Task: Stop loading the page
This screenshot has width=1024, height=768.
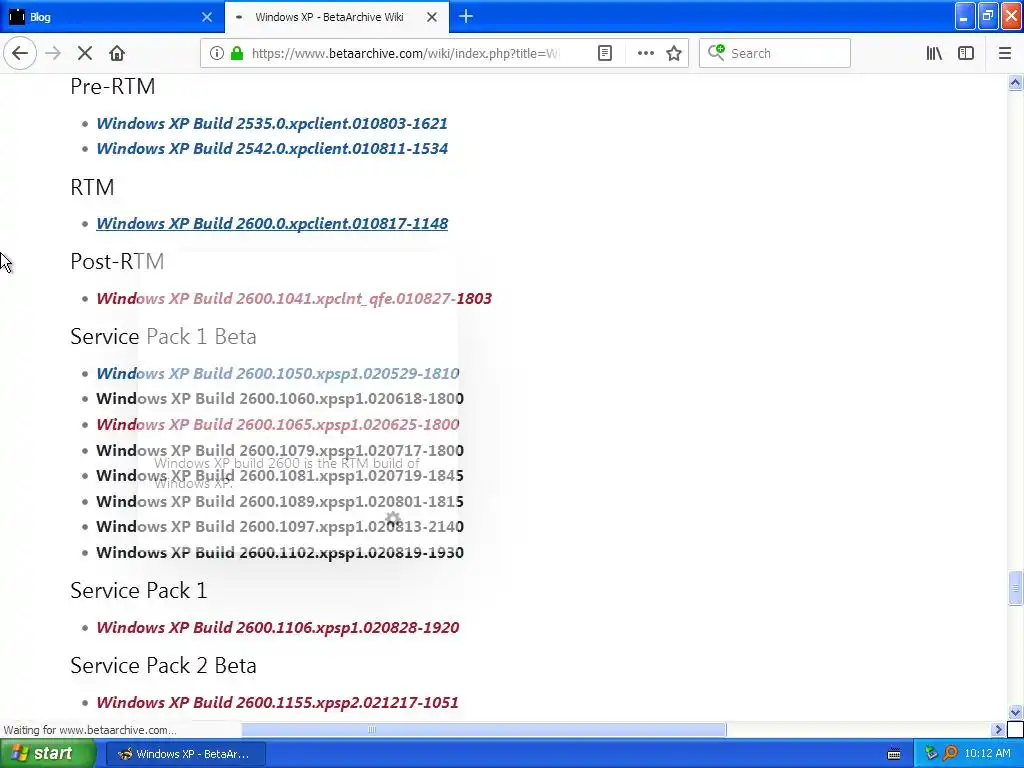Action: [85, 54]
